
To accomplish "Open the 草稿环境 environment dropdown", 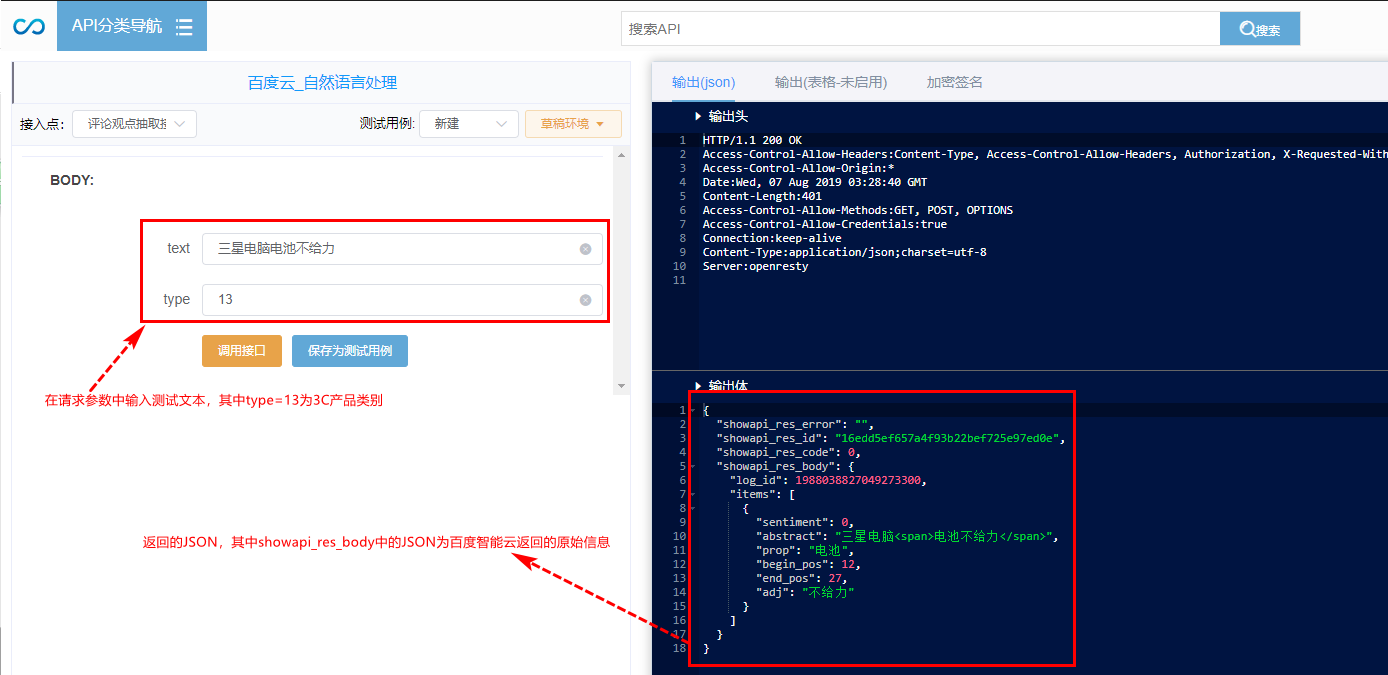I will tap(573, 124).
